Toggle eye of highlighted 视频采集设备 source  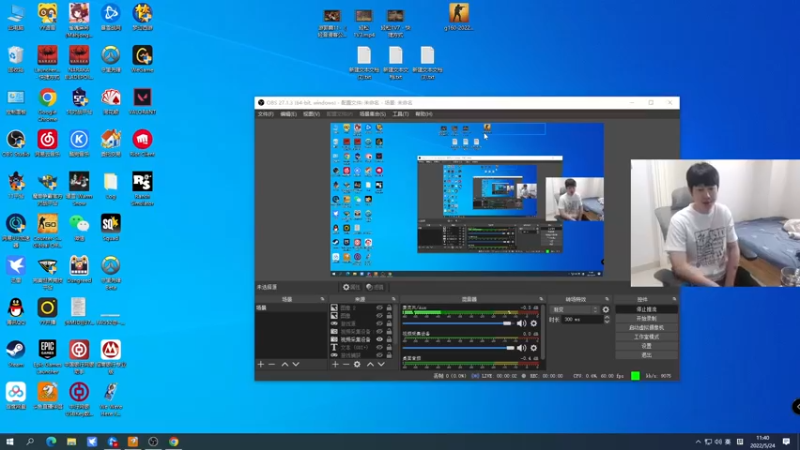click(379, 339)
